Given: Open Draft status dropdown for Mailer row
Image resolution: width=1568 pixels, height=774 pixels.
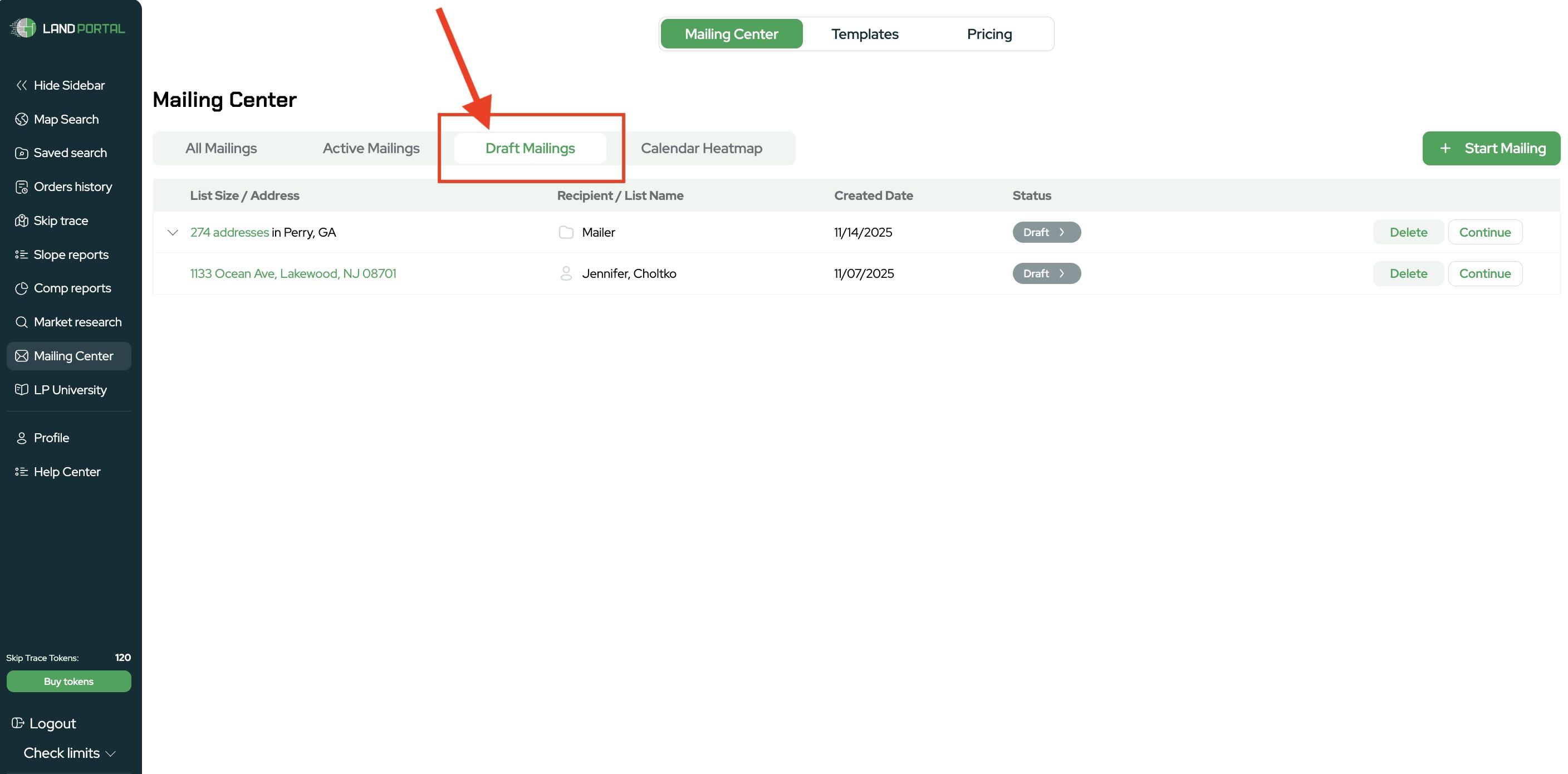Looking at the screenshot, I should pos(1046,232).
